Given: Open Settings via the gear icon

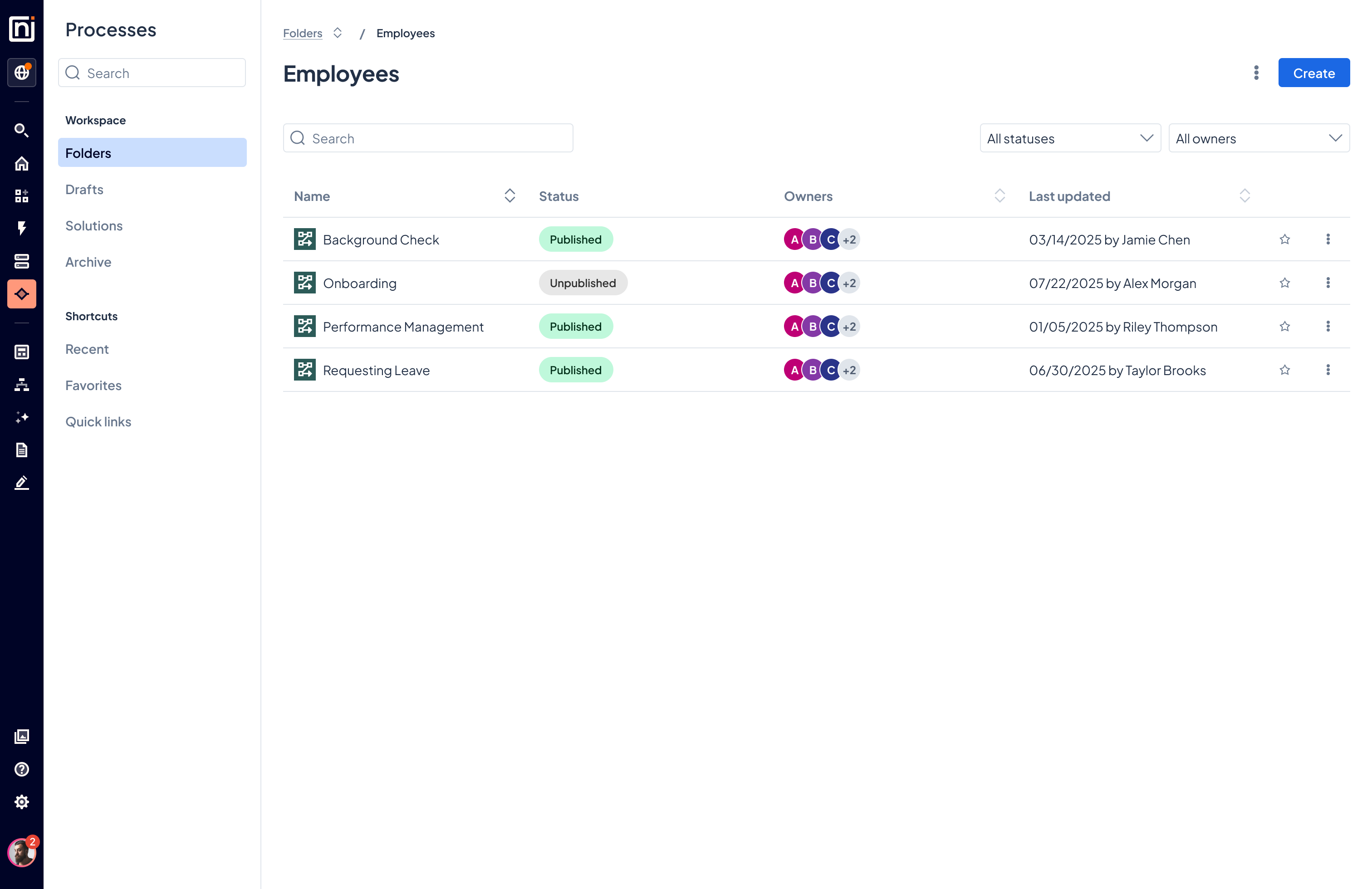Looking at the screenshot, I should click(21, 801).
